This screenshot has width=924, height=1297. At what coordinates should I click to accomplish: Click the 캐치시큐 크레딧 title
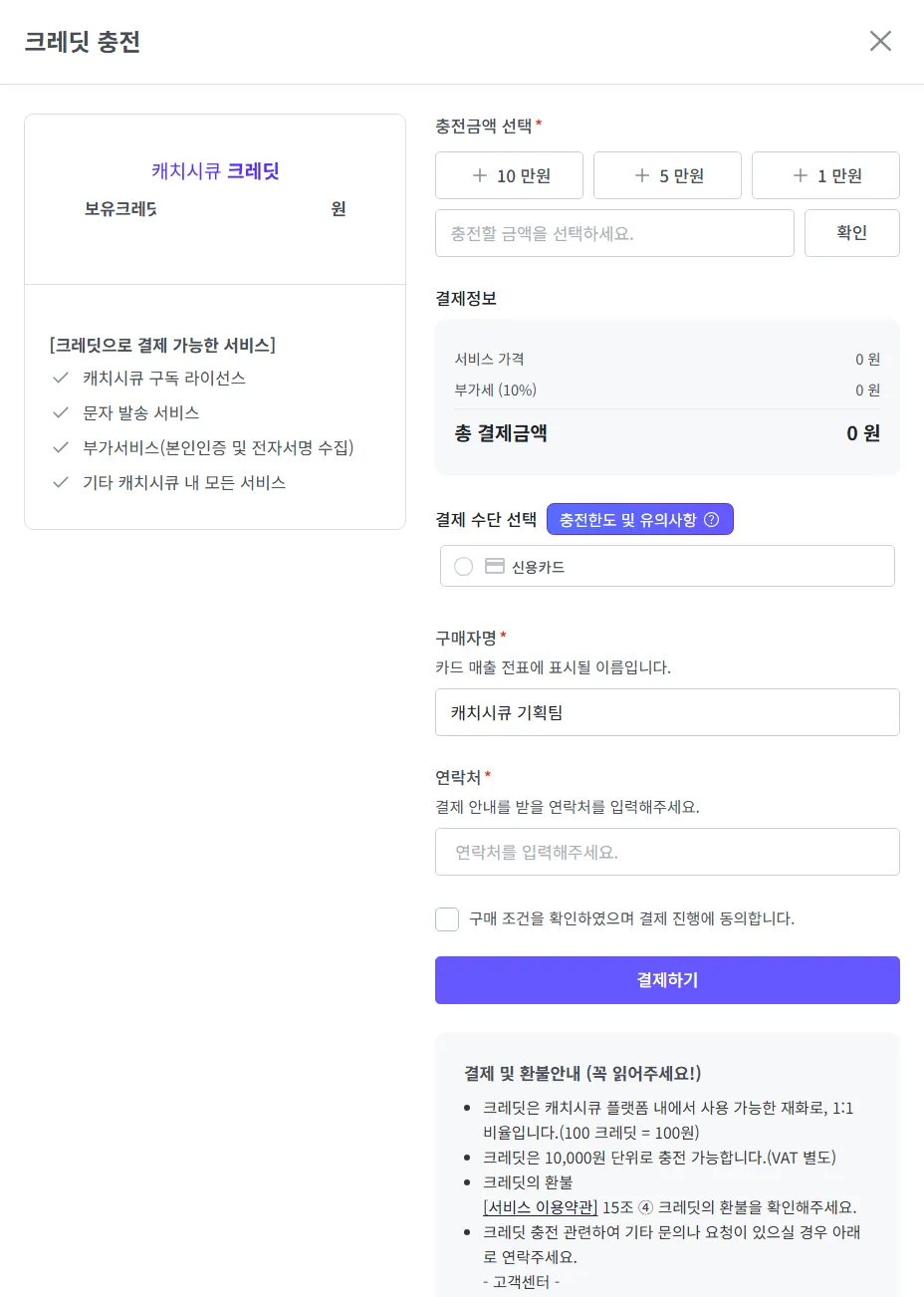point(215,170)
